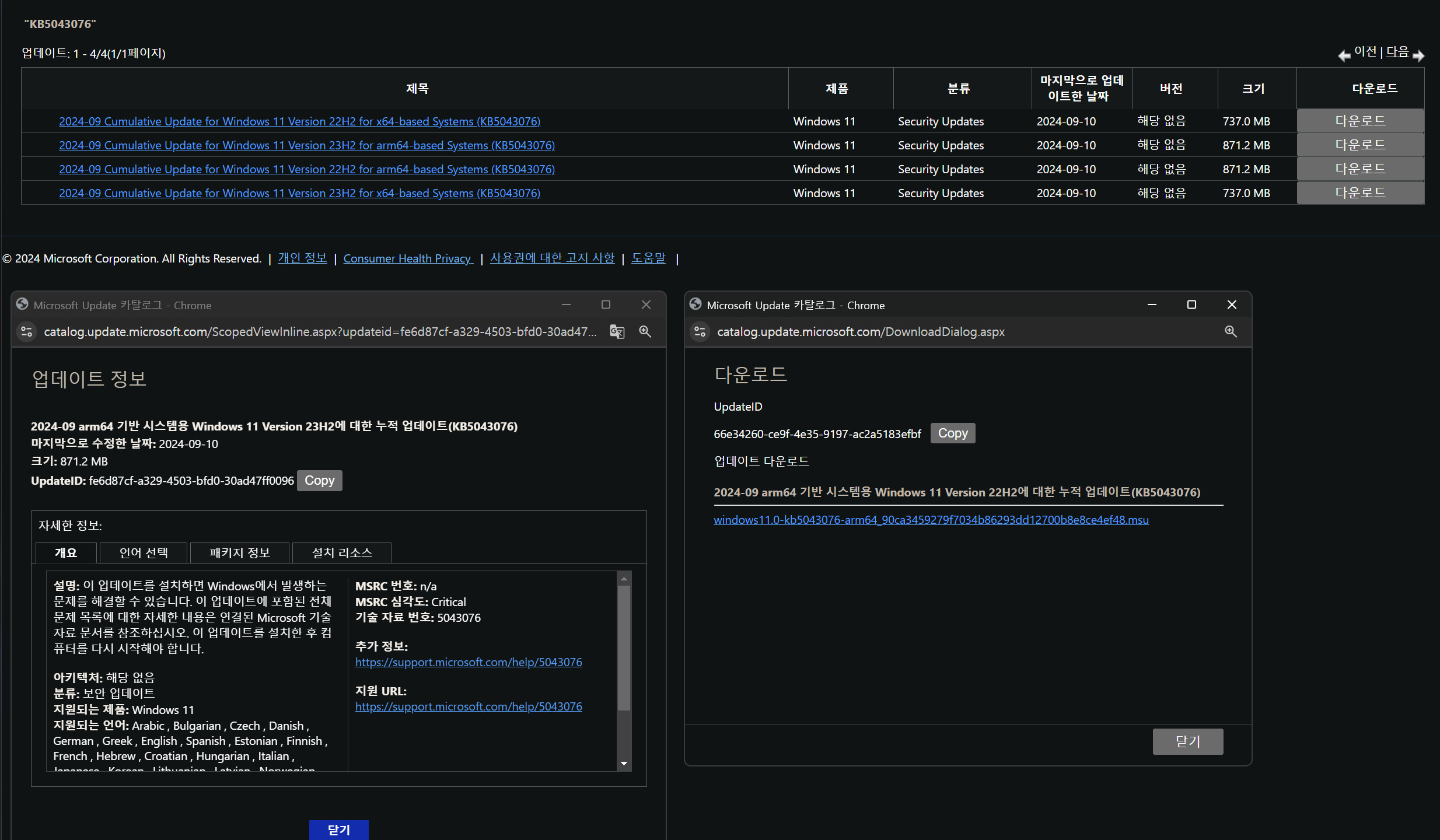
Task: Click scroll down arrow in overview pane
Action: tap(624, 764)
